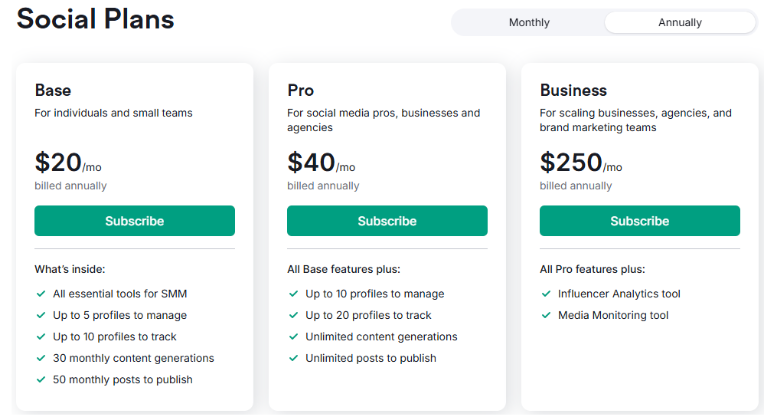Click checkmark beside All essential tools for SMM
The width and height of the screenshot is (764, 415).
click(41, 294)
